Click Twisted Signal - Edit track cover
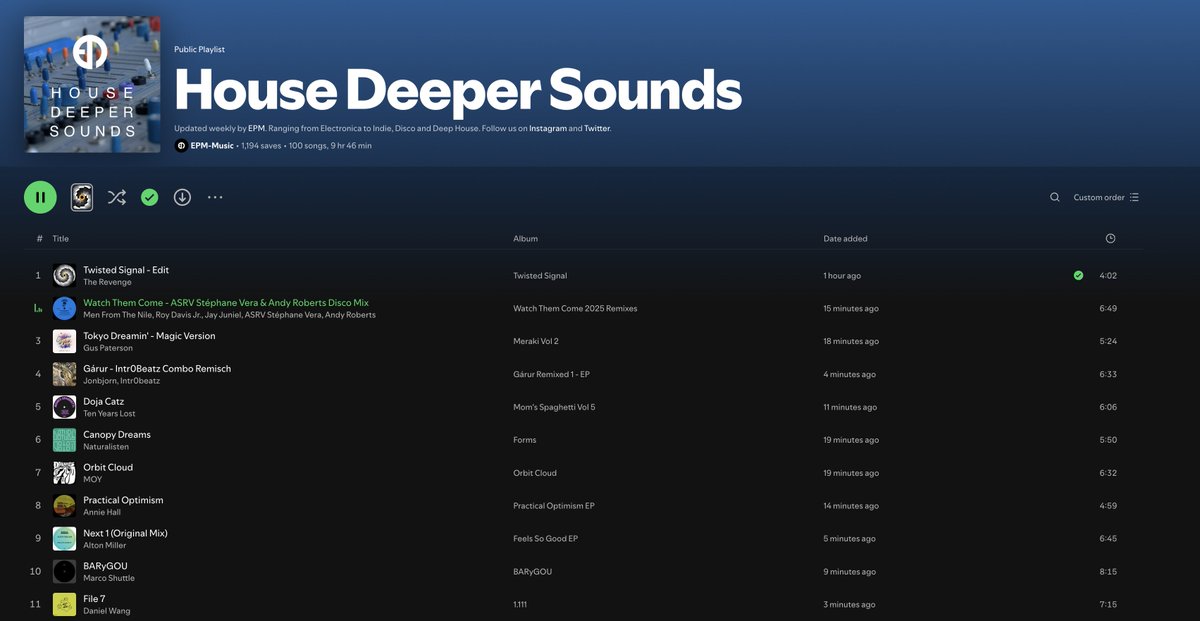 click(64, 275)
